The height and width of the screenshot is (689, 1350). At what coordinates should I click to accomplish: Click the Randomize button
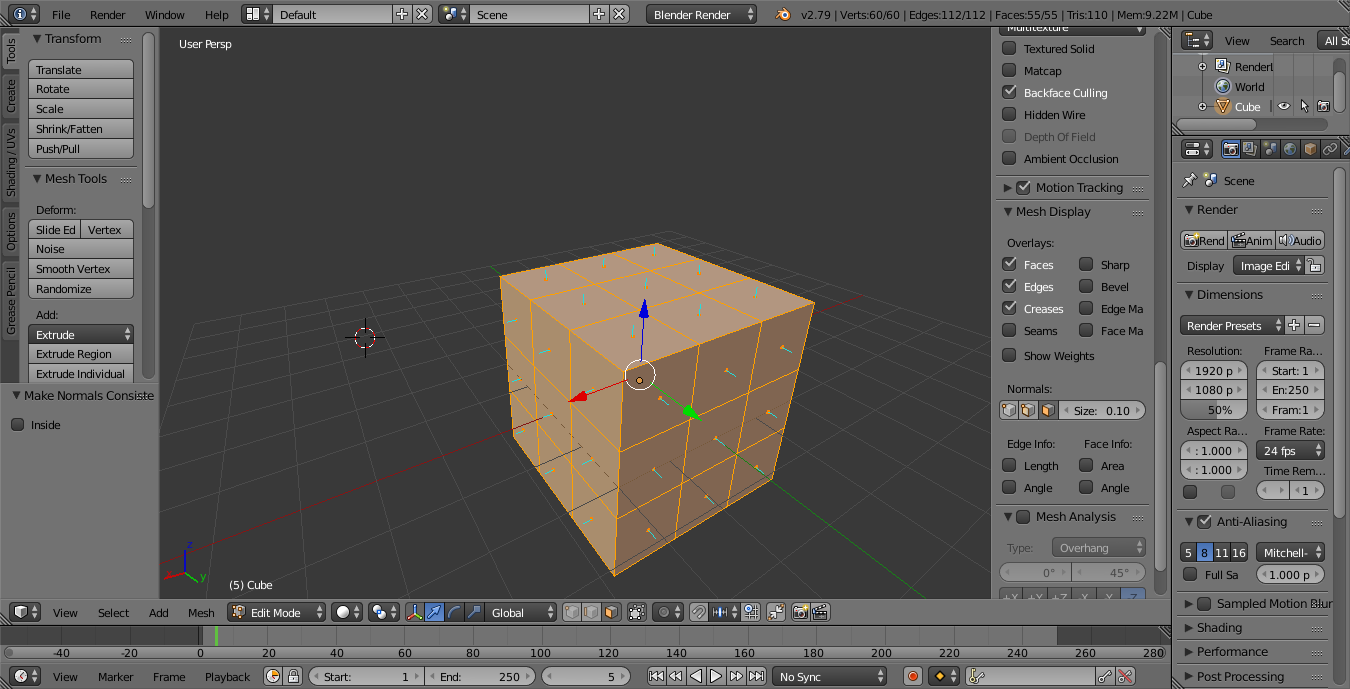(81, 289)
